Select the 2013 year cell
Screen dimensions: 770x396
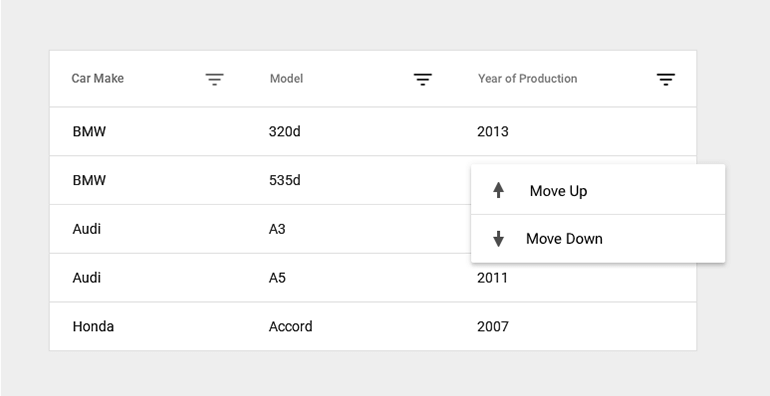click(x=493, y=132)
